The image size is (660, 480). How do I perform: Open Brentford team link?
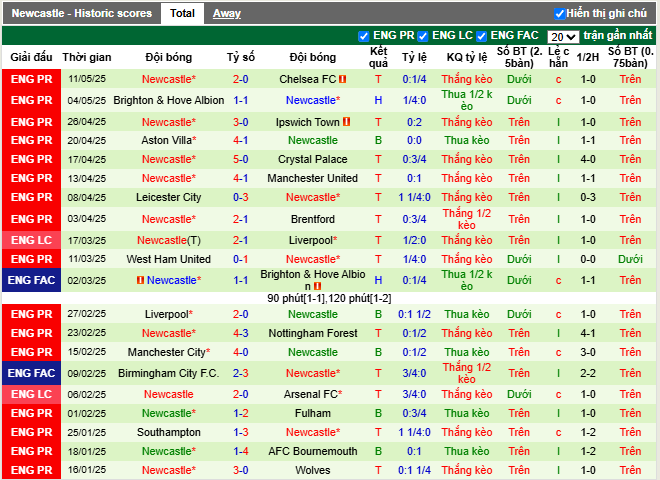(313, 219)
